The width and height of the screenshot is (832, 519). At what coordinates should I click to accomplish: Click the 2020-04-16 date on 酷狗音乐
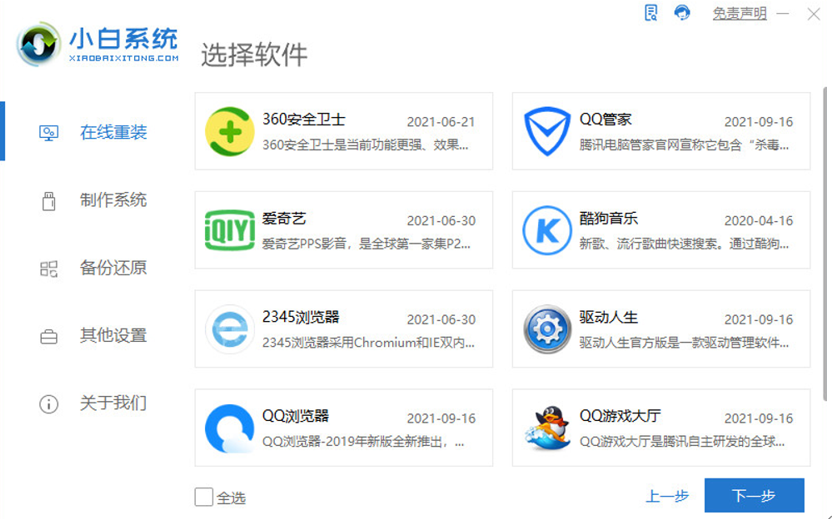759,221
